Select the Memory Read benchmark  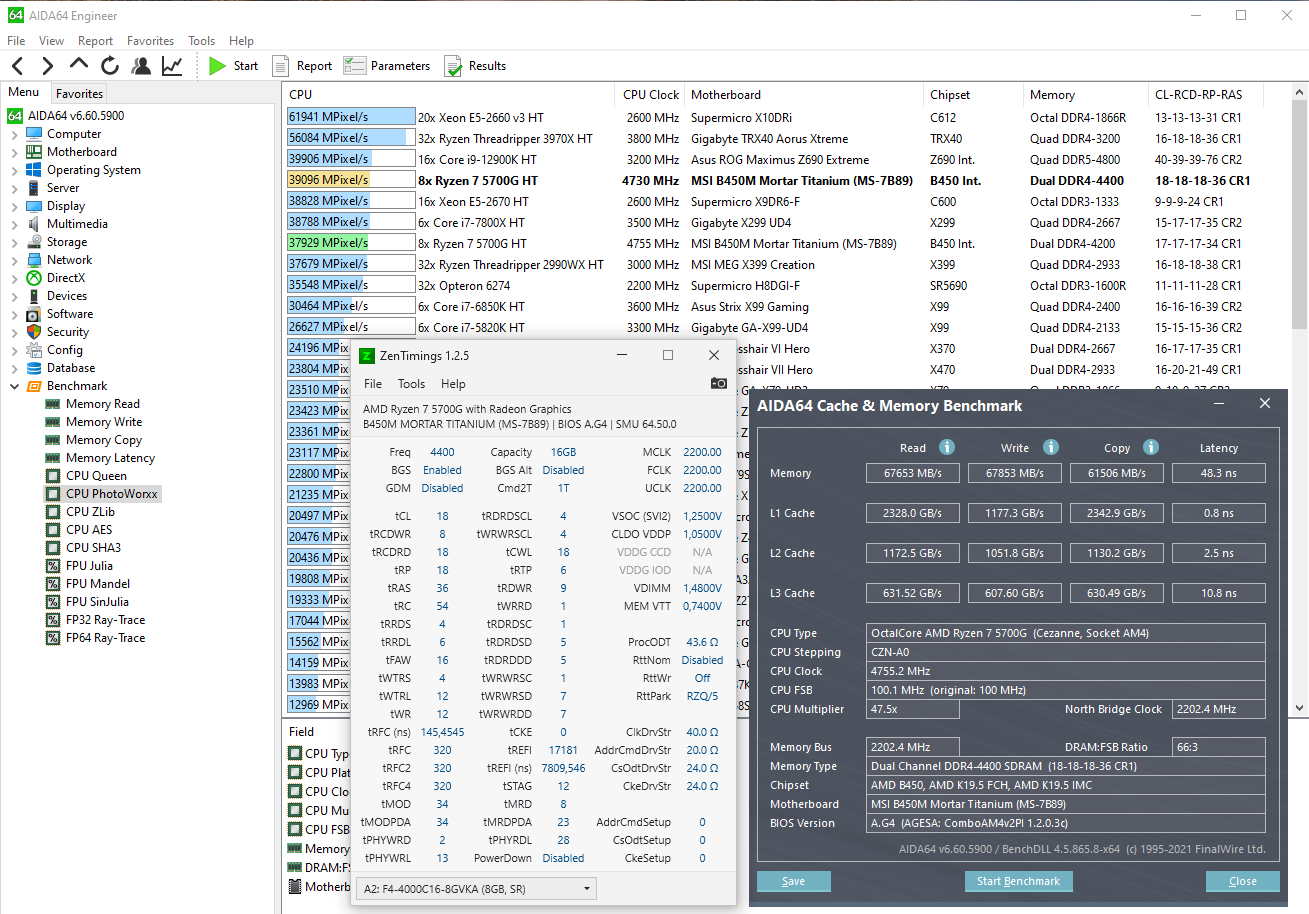pos(102,404)
